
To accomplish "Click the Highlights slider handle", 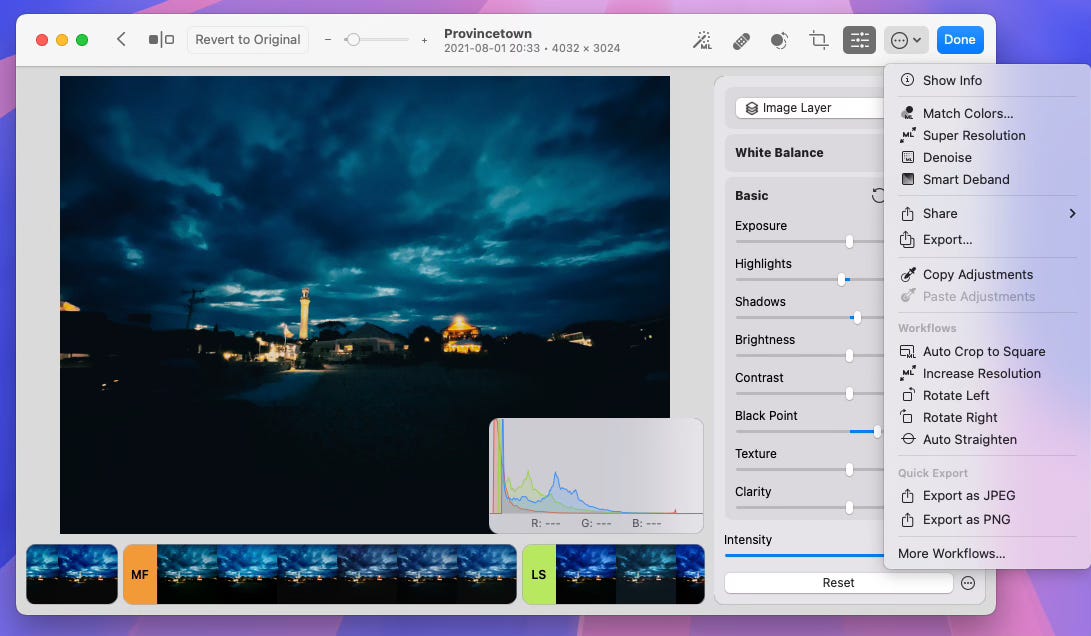I will click(842, 280).
